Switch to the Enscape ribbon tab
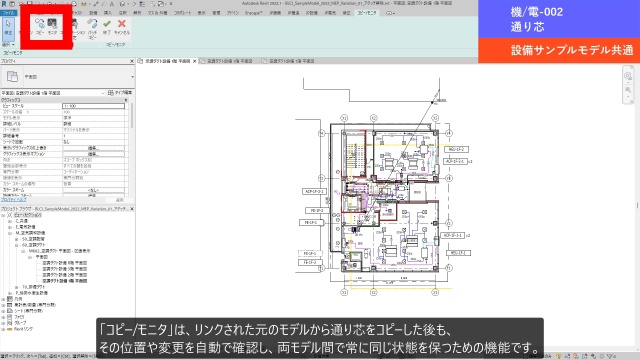 click(253, 13)
